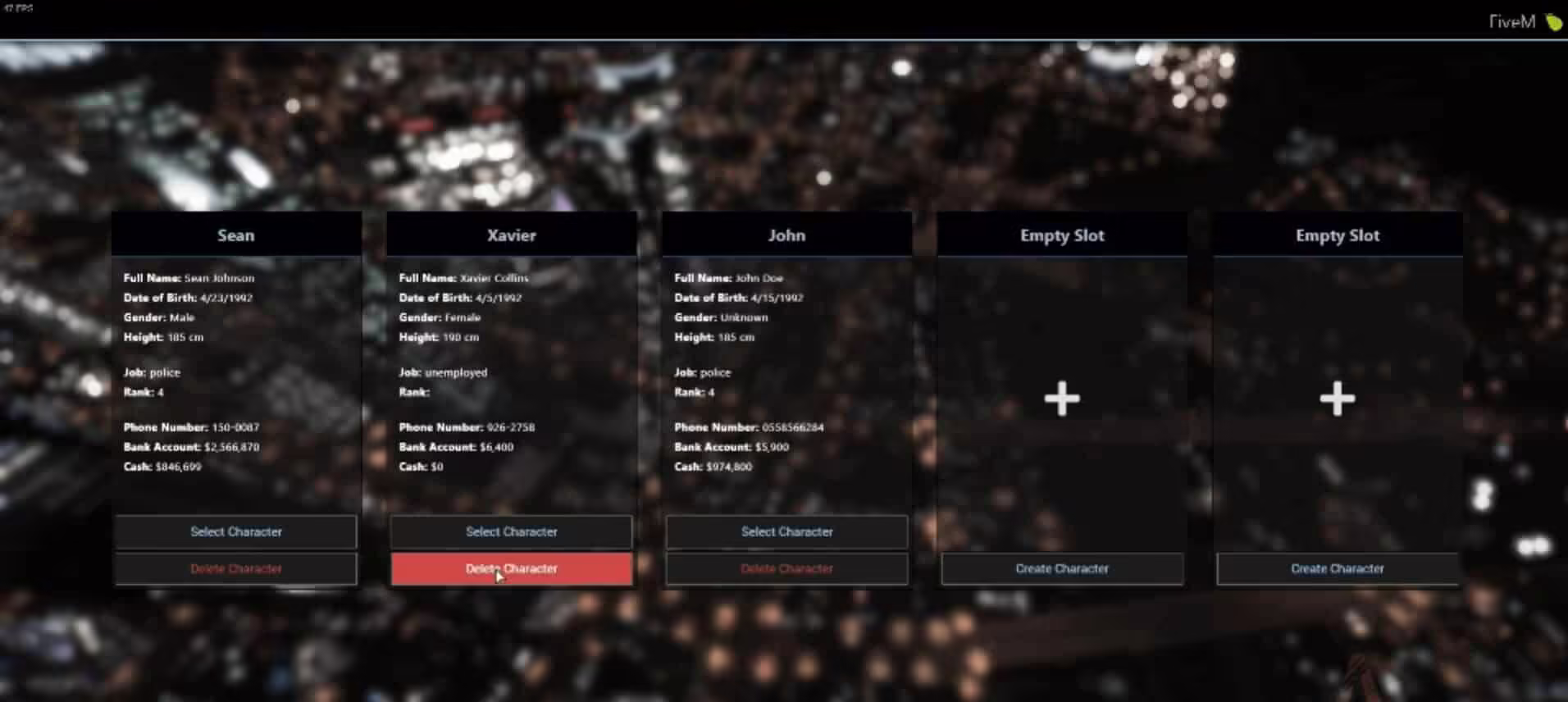Click Job: unemployed line
1568x702 pixels.
(x=443, y=372)
